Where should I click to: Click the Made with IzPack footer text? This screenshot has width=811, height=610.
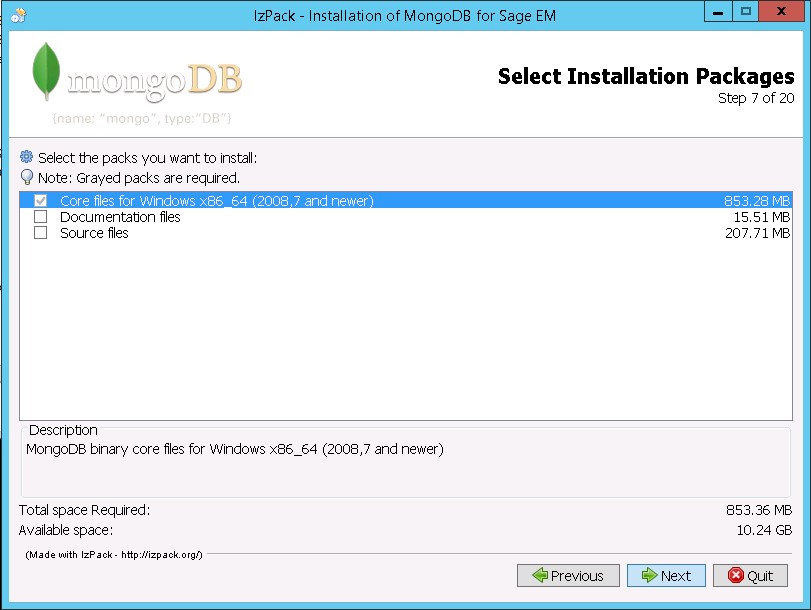(114, 555)
